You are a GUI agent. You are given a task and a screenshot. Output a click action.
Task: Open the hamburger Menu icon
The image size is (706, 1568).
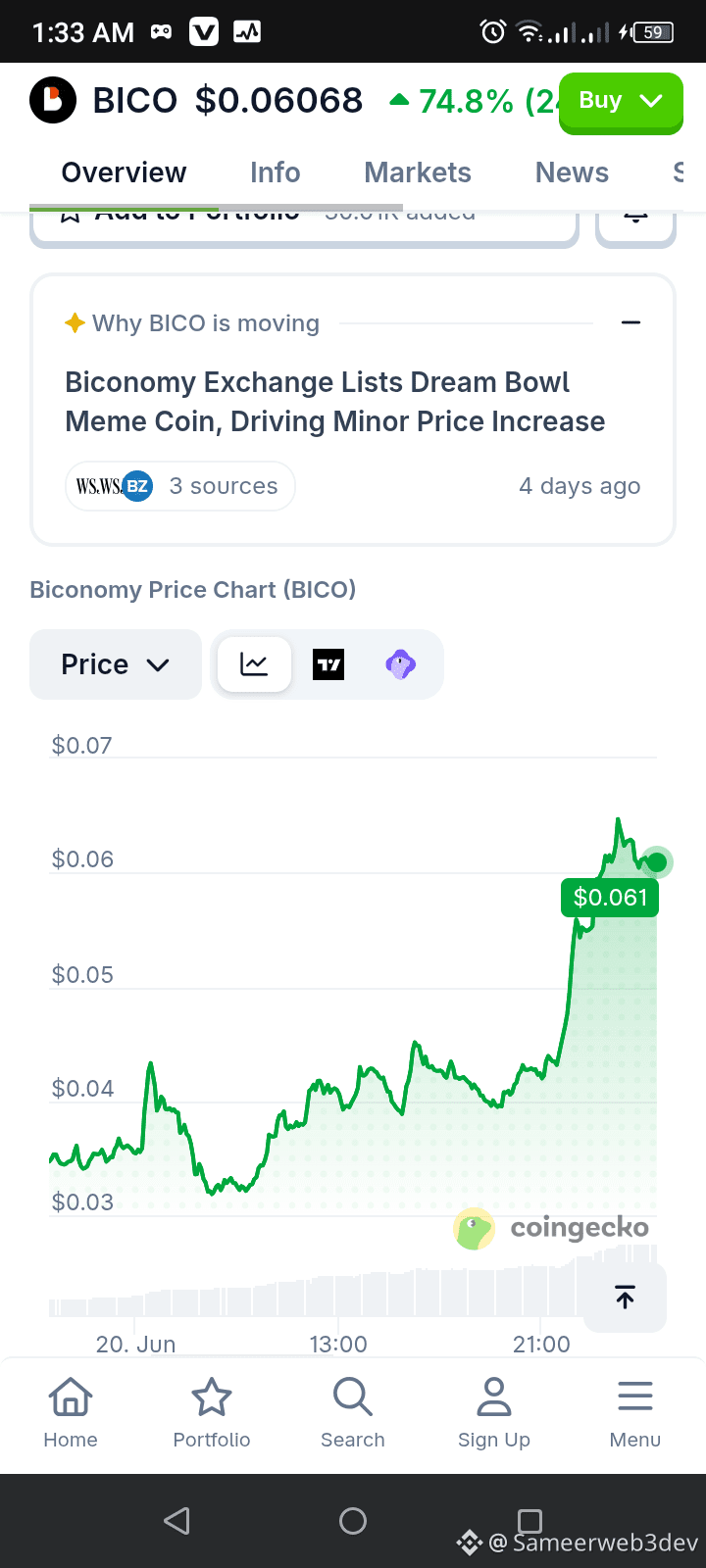tap(635, 1396)
